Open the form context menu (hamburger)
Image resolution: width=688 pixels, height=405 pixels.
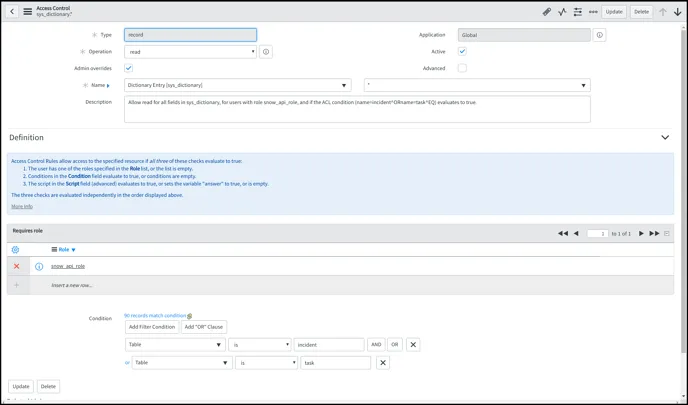[28, 11]
